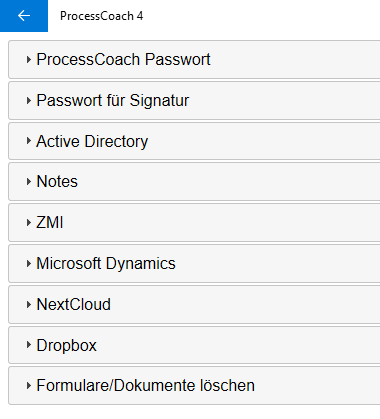Select the ProcessCoach Passwort heading text
This screenshot has height=419, width=380.
pyautogui.click(x=123, y=60)
